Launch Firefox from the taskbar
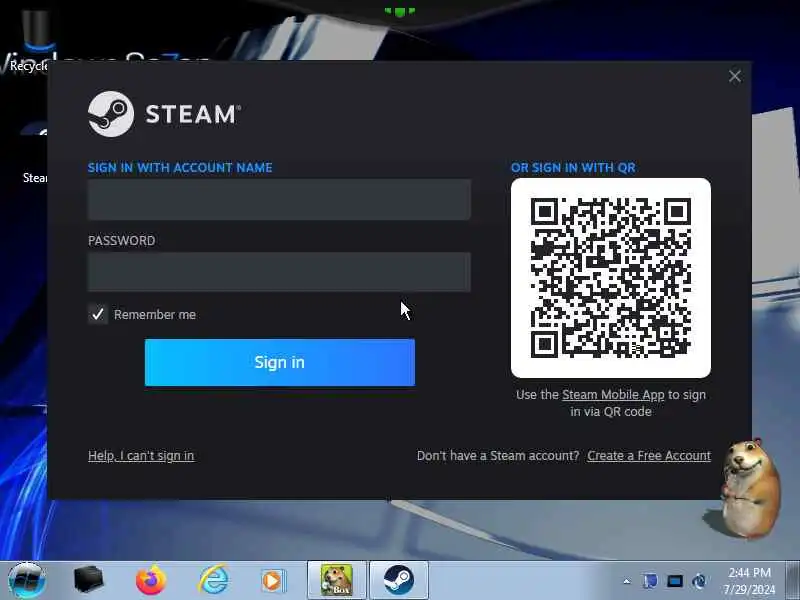 151,580
